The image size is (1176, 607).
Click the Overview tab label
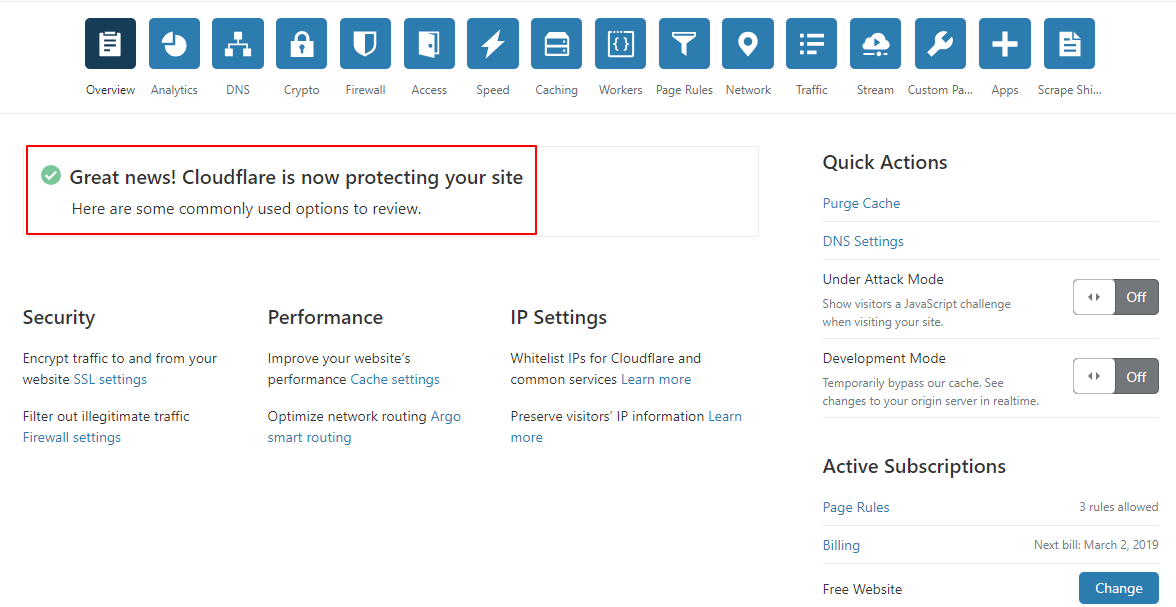(110, 90)
